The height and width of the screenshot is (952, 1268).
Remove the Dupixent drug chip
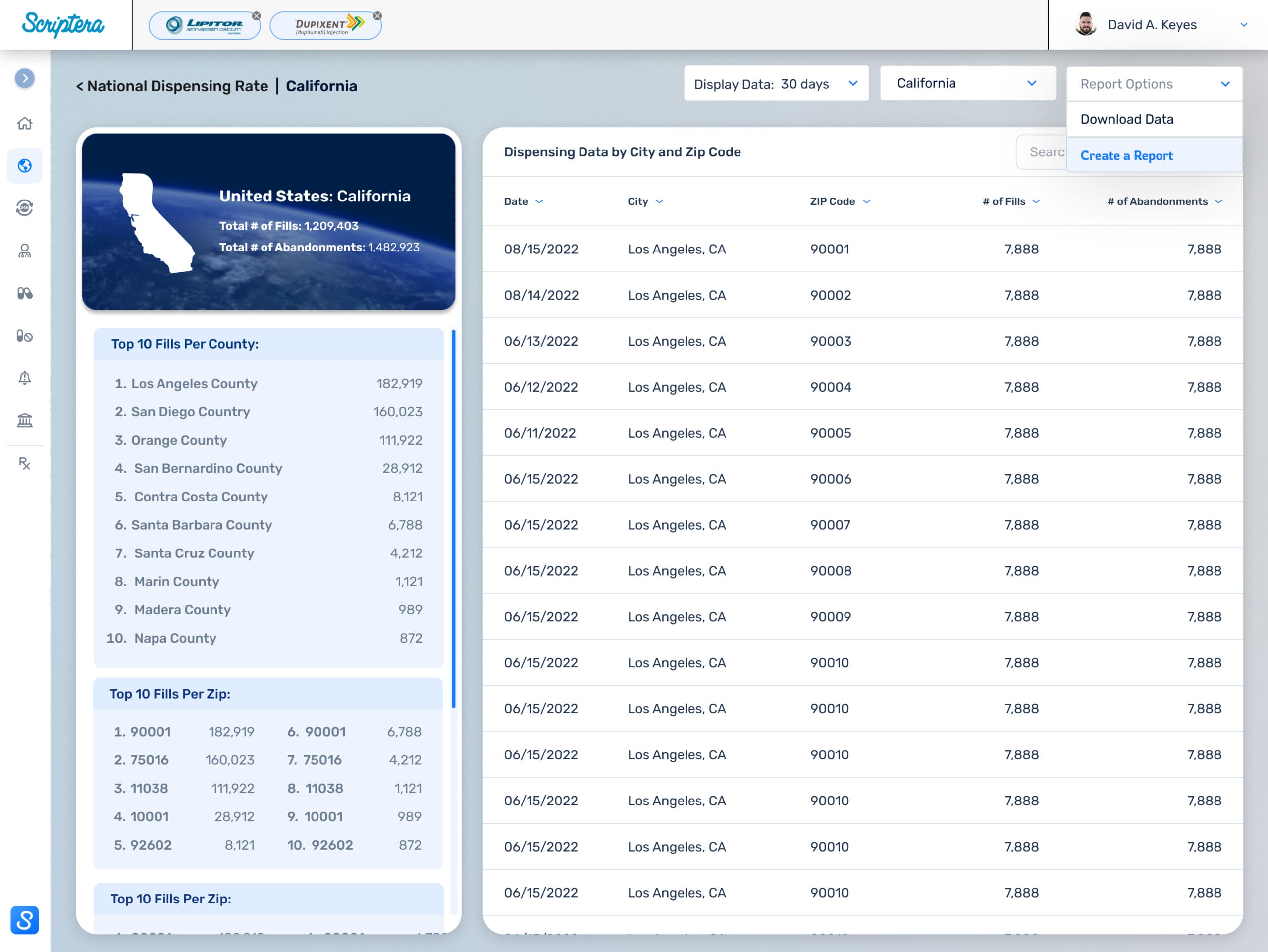click(377, 15)
